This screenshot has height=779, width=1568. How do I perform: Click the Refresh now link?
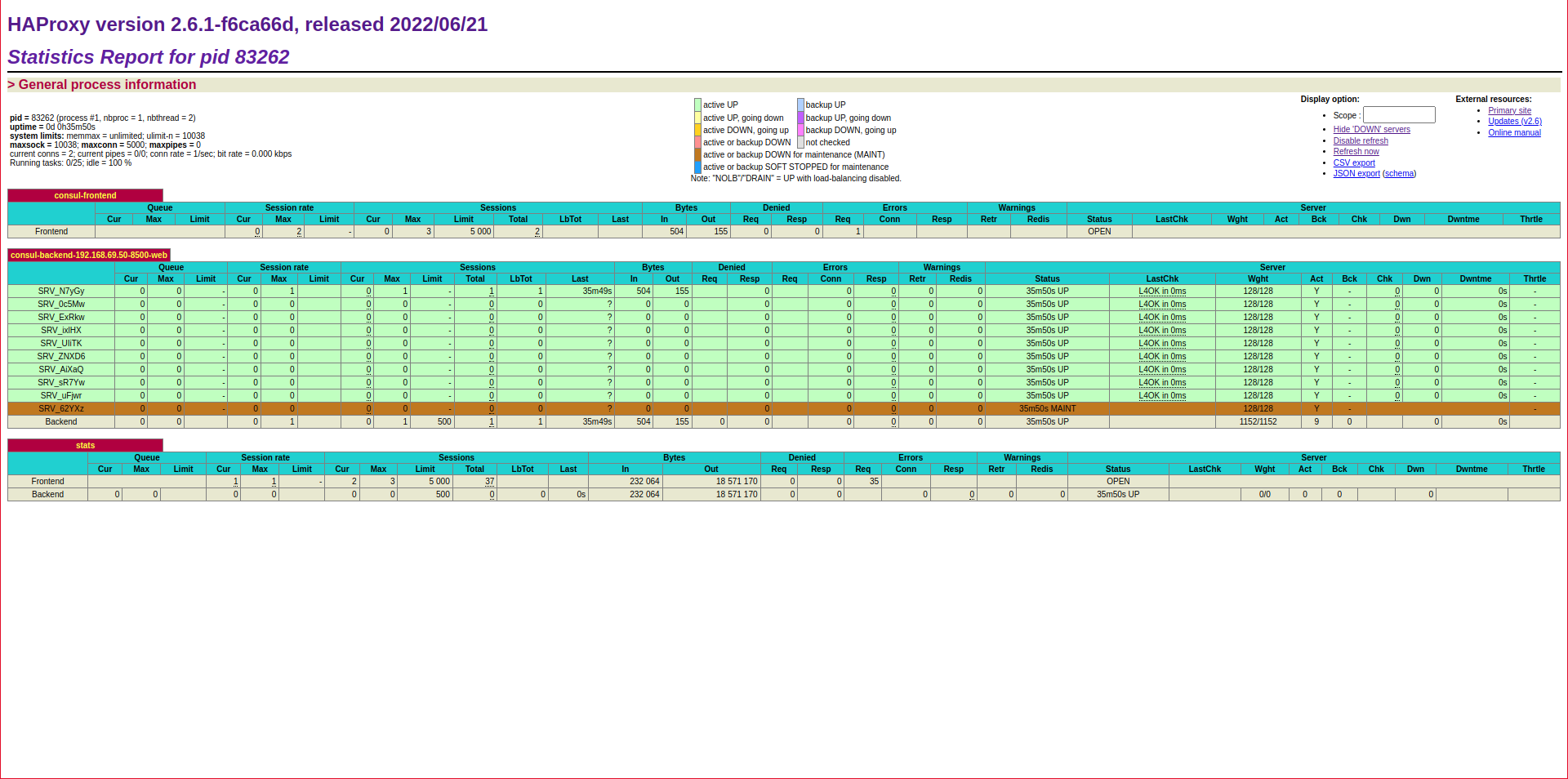click(1356, 152)
